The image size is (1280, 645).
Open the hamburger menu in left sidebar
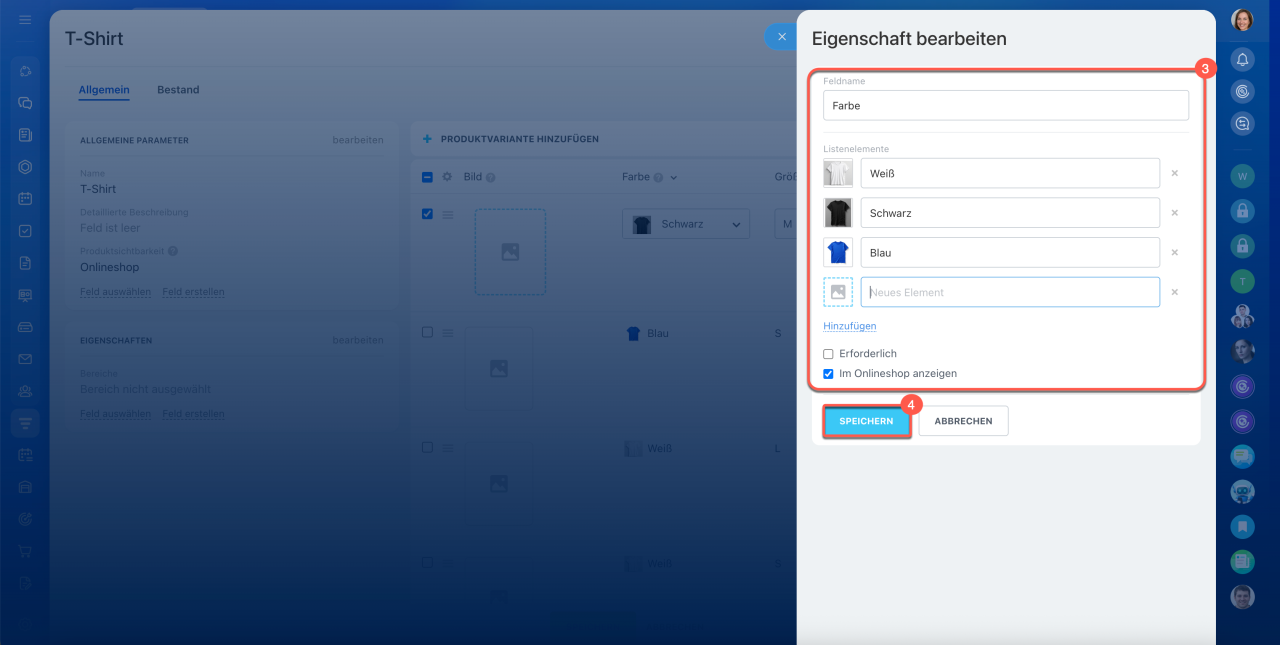coord(25,20)
